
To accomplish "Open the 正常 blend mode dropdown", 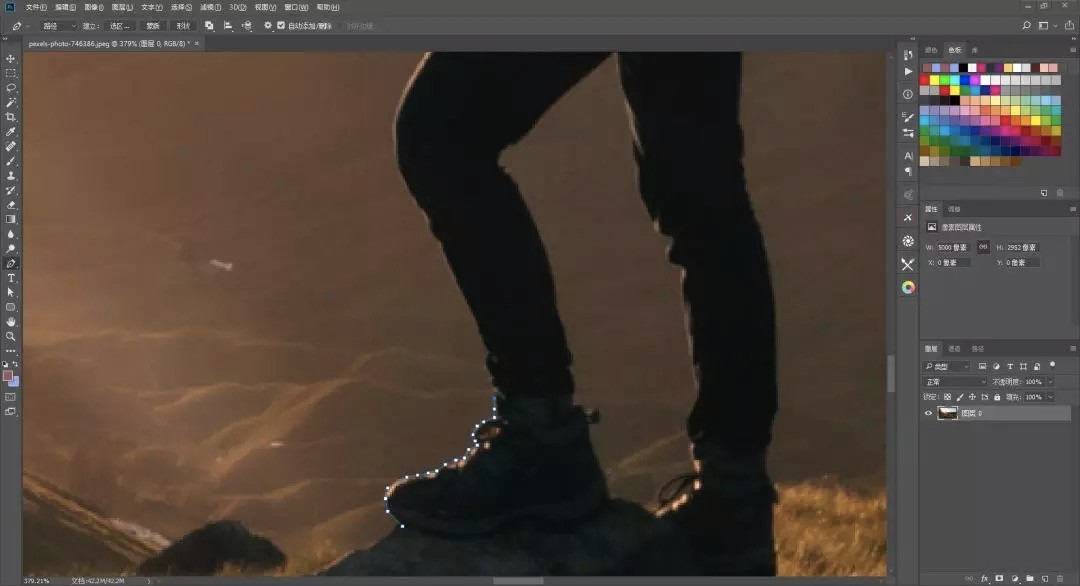I will (953, 381).
